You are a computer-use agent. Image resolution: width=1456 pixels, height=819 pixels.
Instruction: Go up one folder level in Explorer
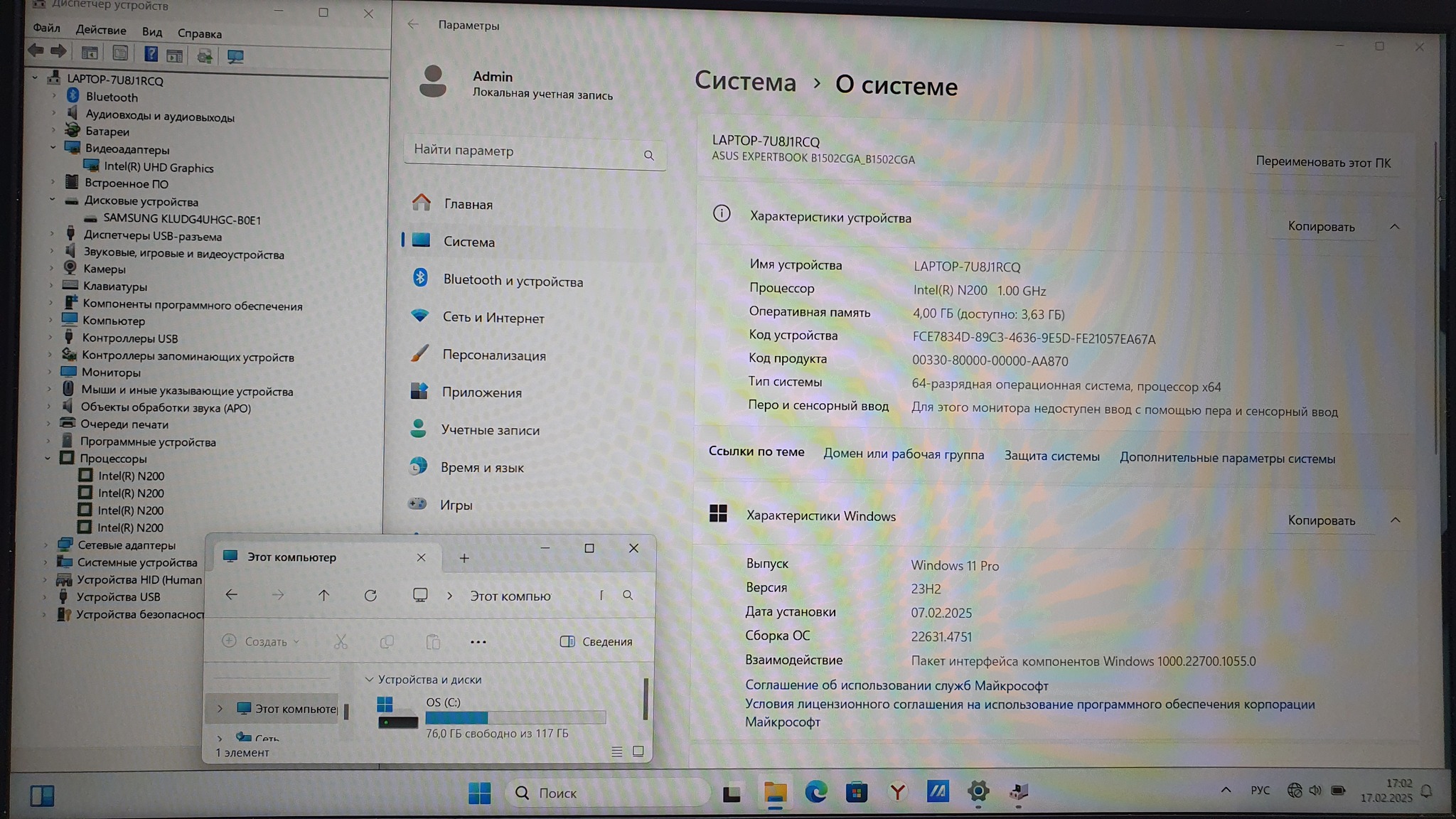pos(323,596)
